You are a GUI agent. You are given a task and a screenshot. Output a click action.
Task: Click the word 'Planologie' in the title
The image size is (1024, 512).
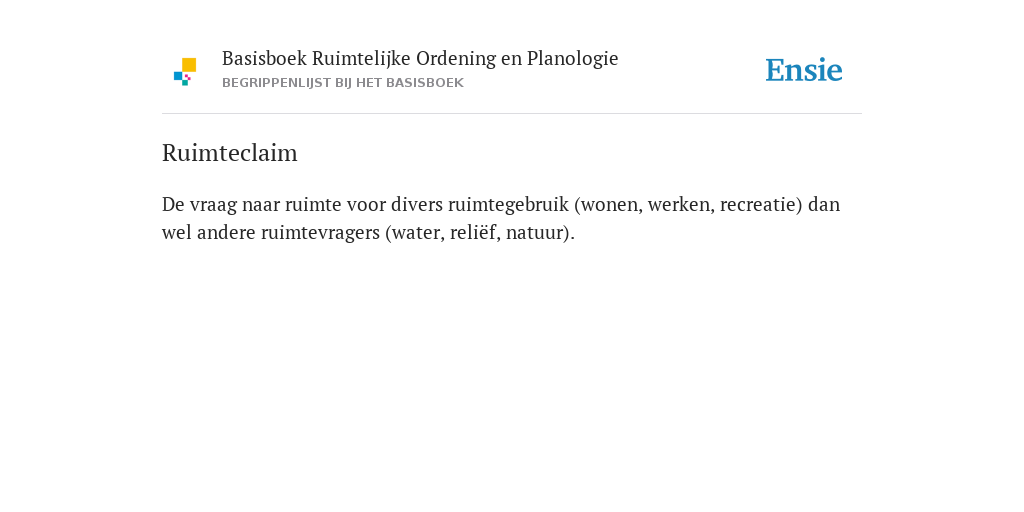tap(573, 59)
